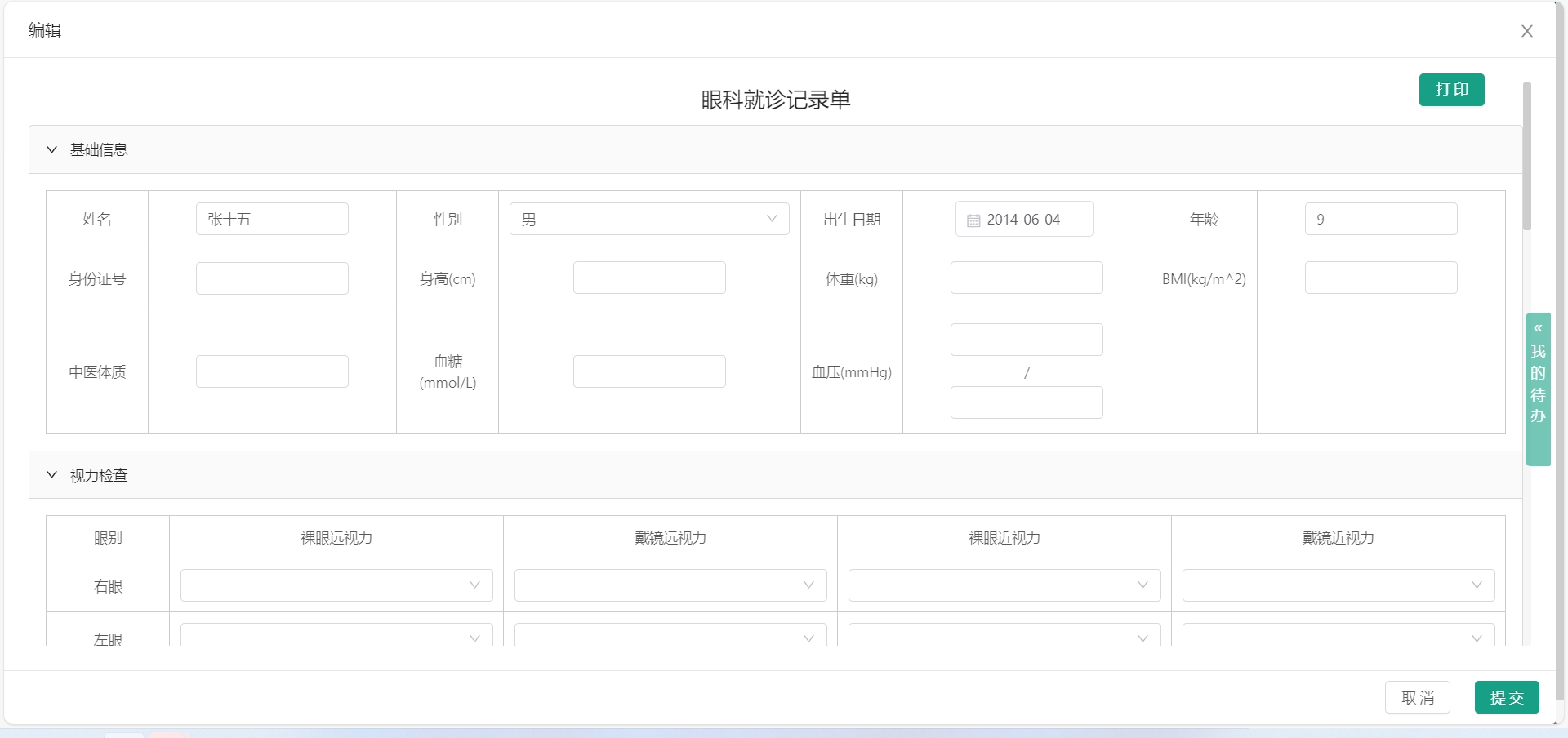Open 左眼 戴镜近视力 dropdown
1568x738 pixels.
pyautogui.click(x=1339, y=635)
